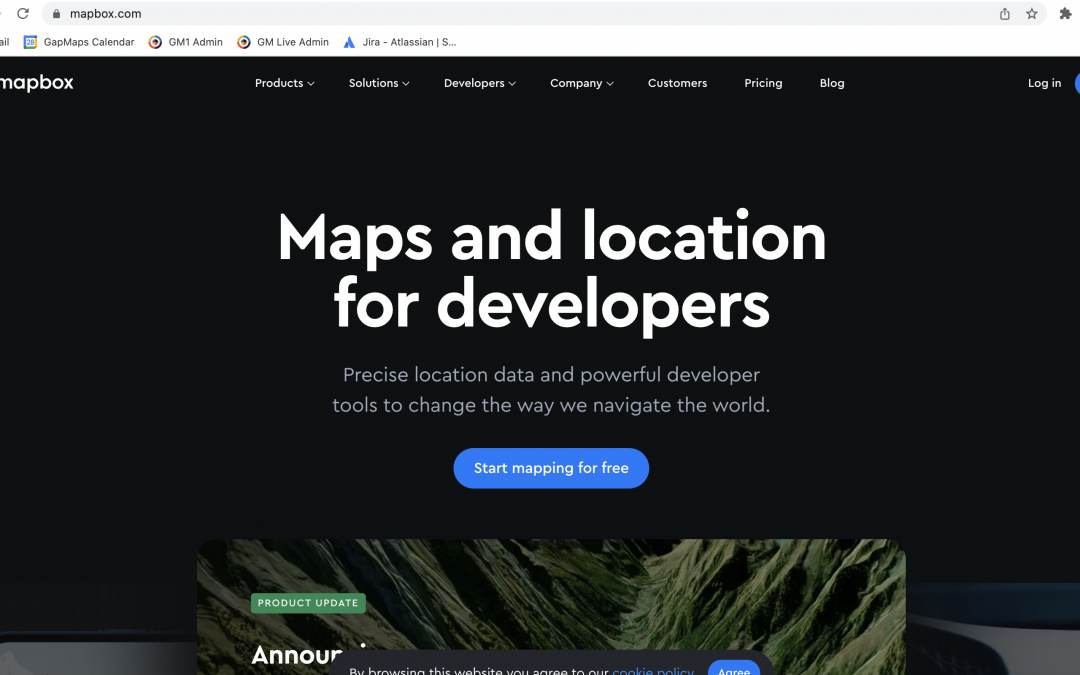Open the browser extensions puzzle icon

point(1065,14)
